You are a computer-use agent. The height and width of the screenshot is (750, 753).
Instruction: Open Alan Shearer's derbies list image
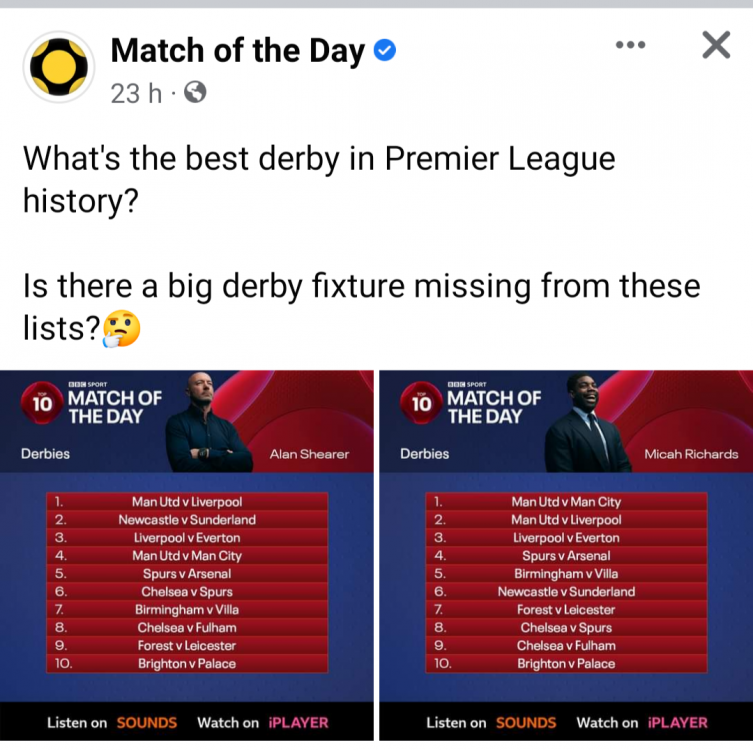(x=187, y=555)
